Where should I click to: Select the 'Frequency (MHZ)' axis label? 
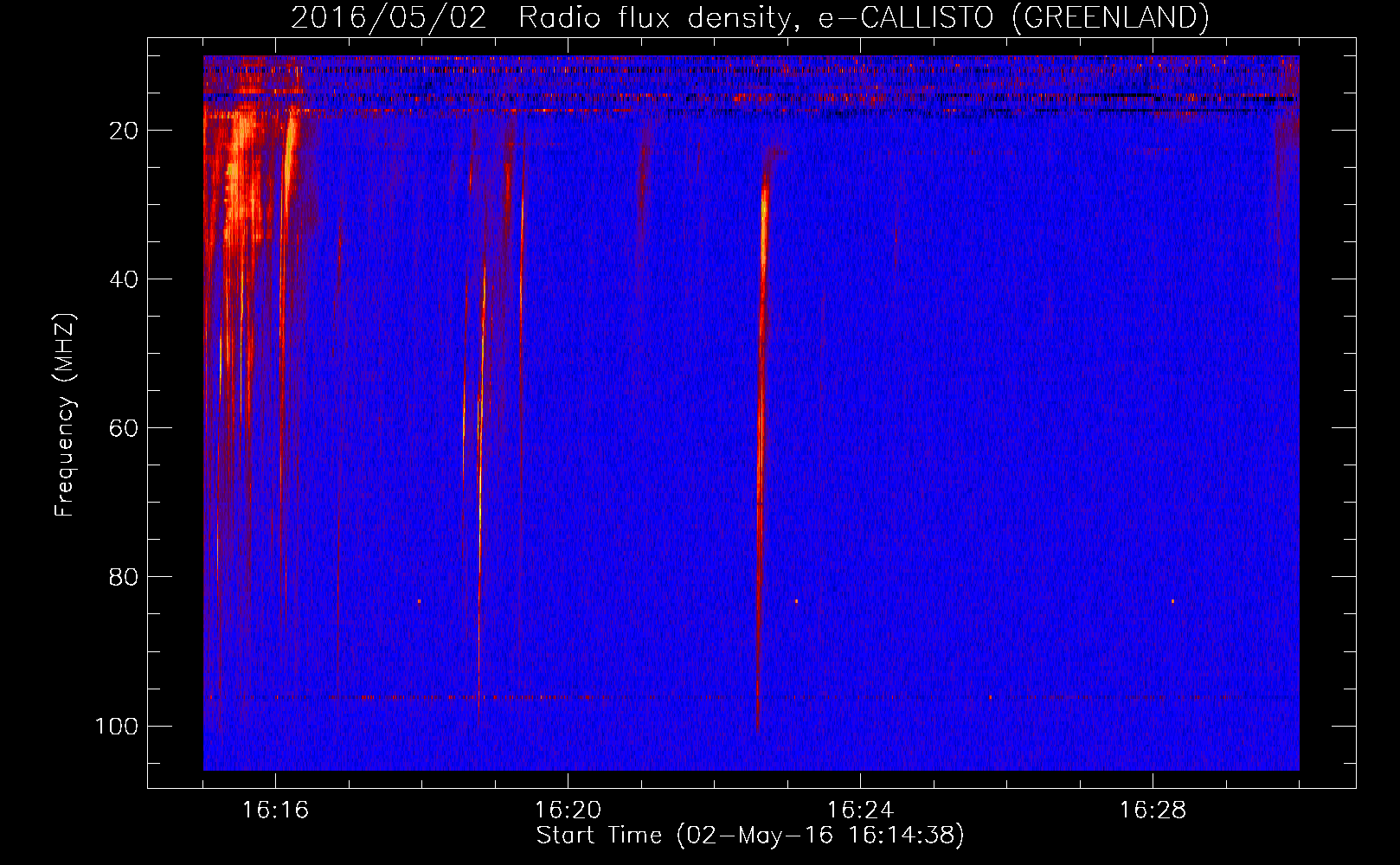(x=65, y=414)
